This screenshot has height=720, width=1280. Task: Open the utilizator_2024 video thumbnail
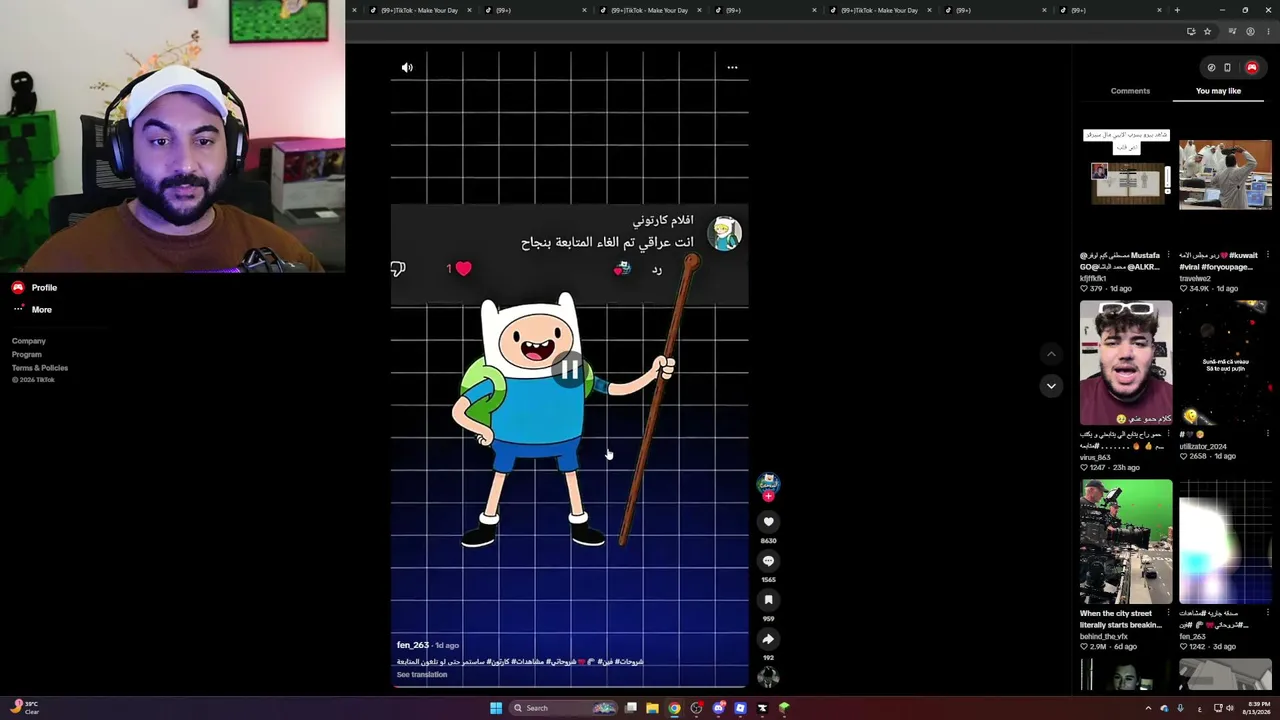(1225, 363)
